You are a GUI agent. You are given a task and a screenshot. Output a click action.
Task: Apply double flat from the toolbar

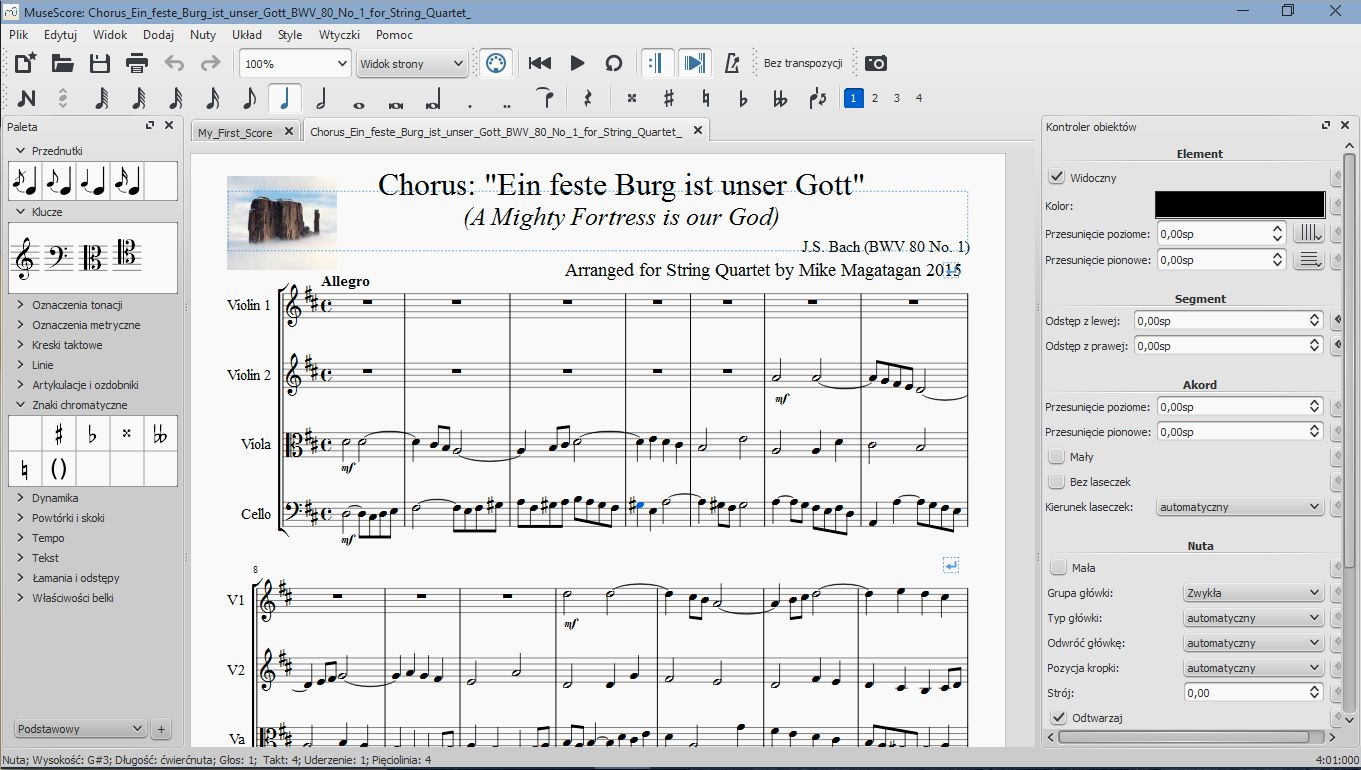(x=780, y=98)
